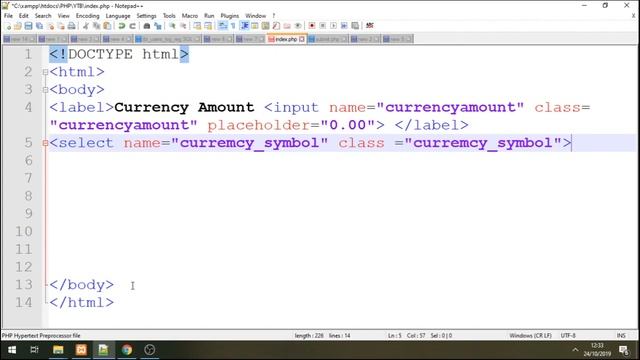This screenshot has width=640, height=360.
Task: Open the Search menu
Action: (43, 16)
